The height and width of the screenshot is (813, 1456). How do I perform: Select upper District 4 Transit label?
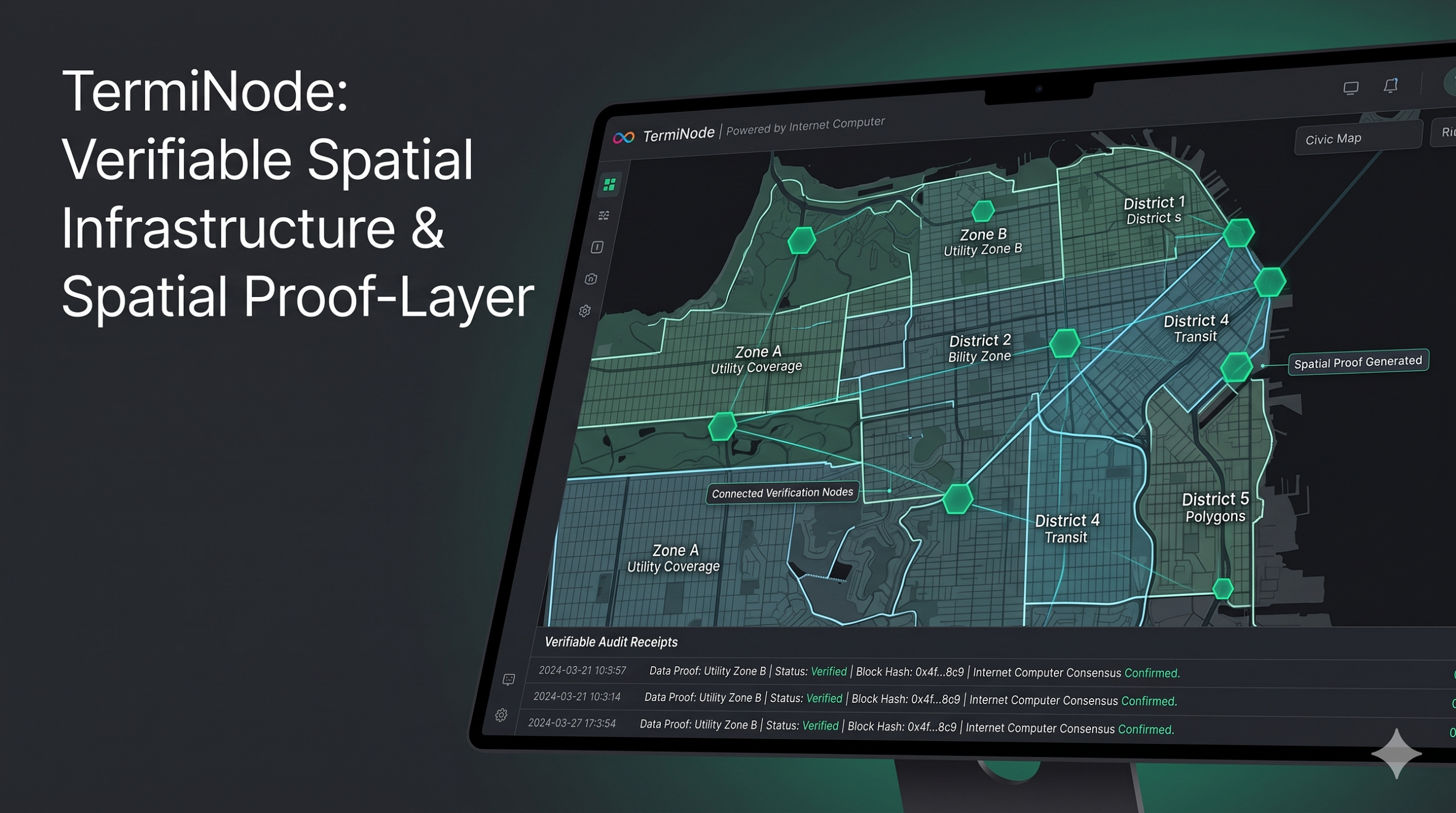(x=1196, y=328)
